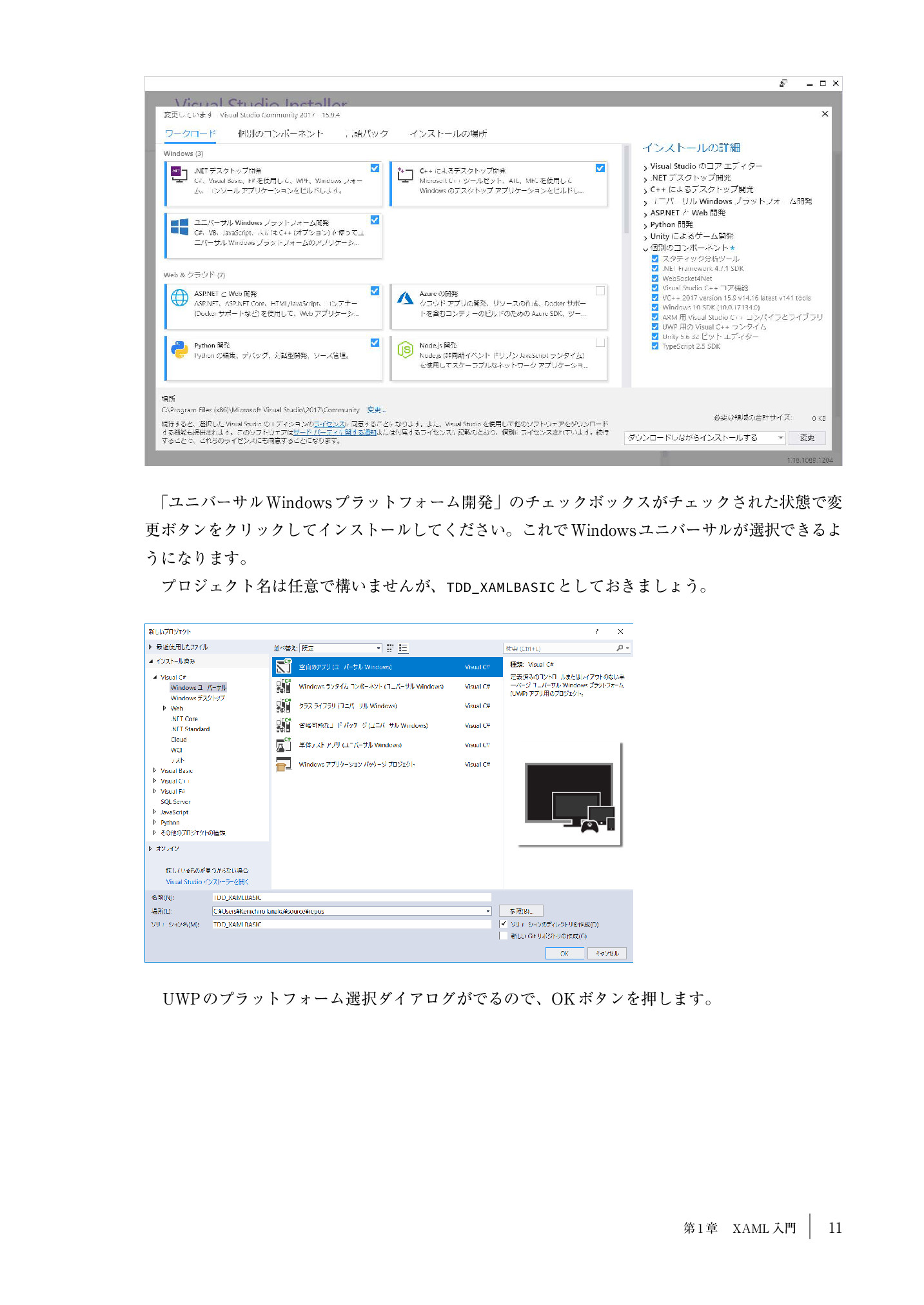Uncheck the Python development workload
Screen dimensions: 924x1305
tap(375, 342)
